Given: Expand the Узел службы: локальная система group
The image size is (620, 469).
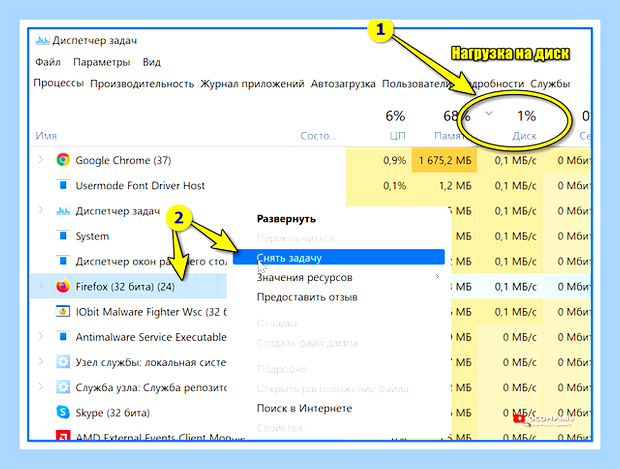Looking at the screenshot, I should (x=41, y=361).
